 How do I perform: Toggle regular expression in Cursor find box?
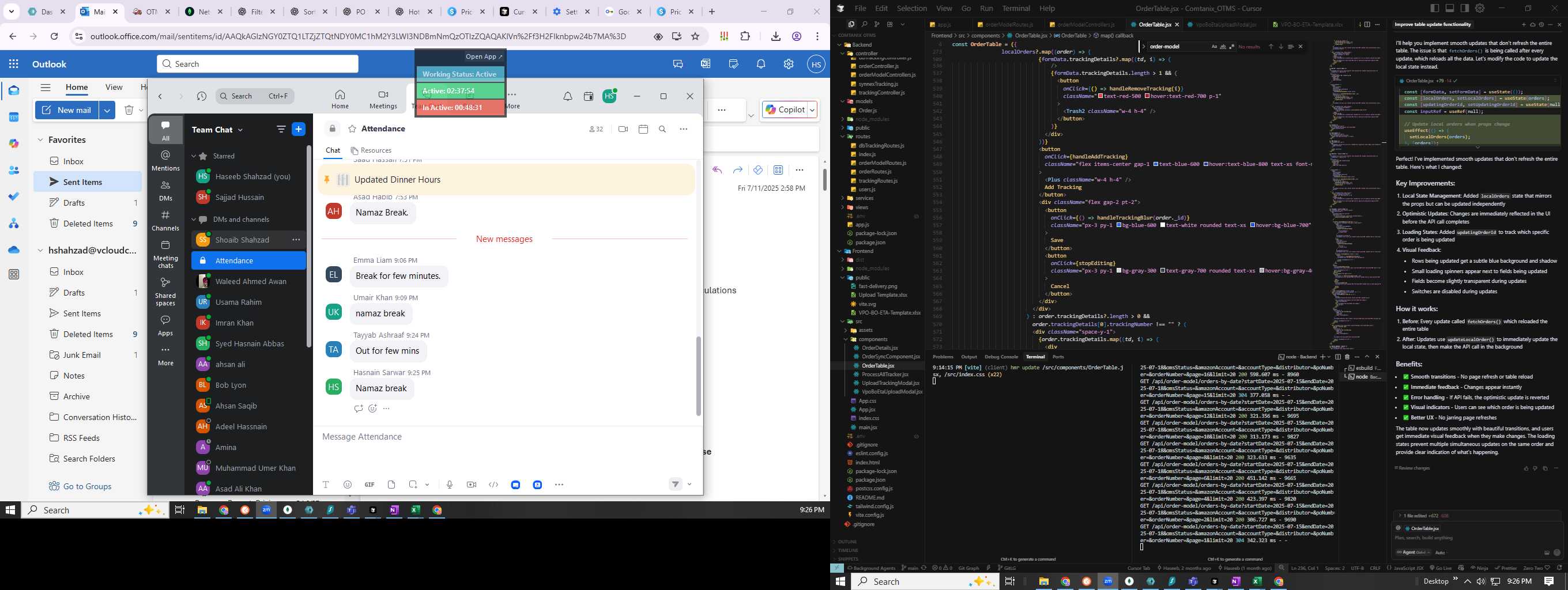click(1231, 47)
